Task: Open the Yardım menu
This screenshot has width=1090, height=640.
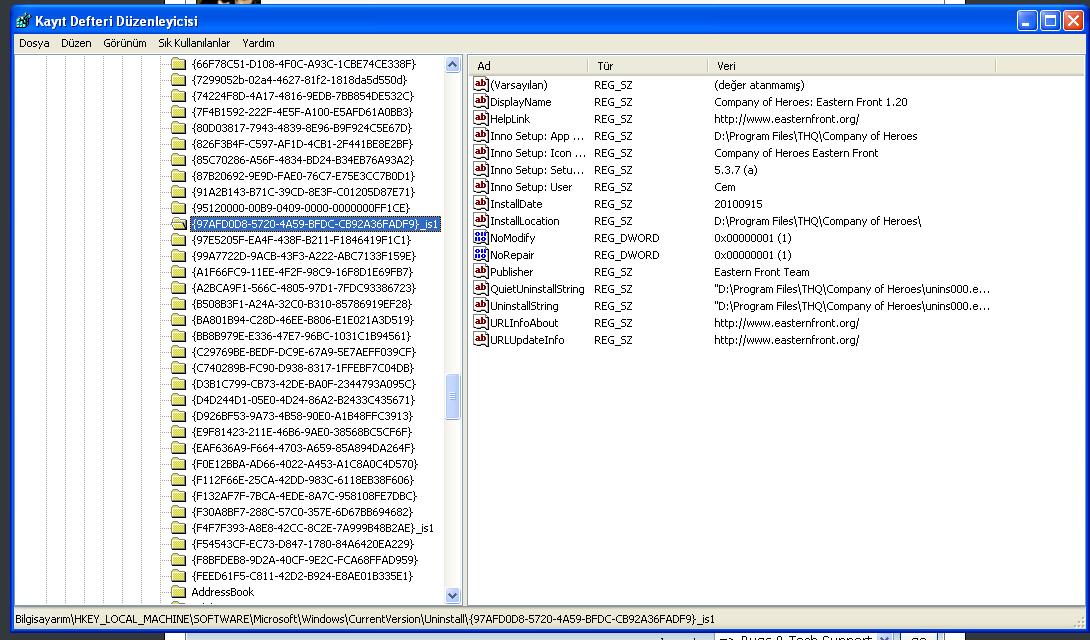Action: [x=258, y=43]
